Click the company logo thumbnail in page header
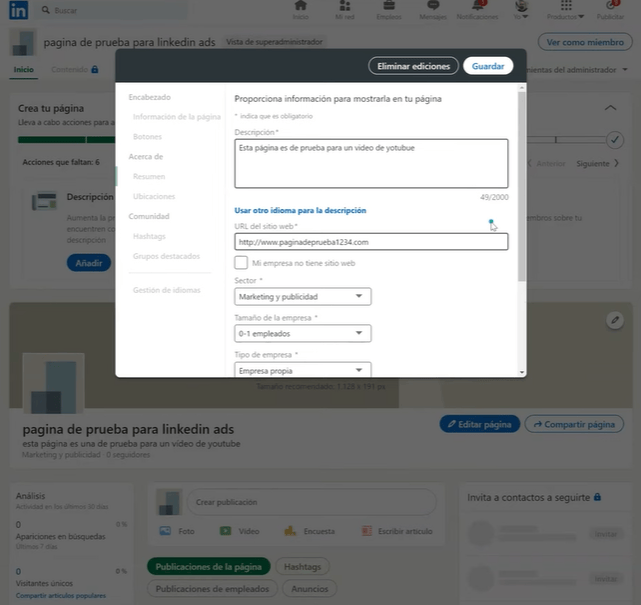The image size is (641, 605). pos(23,42)
